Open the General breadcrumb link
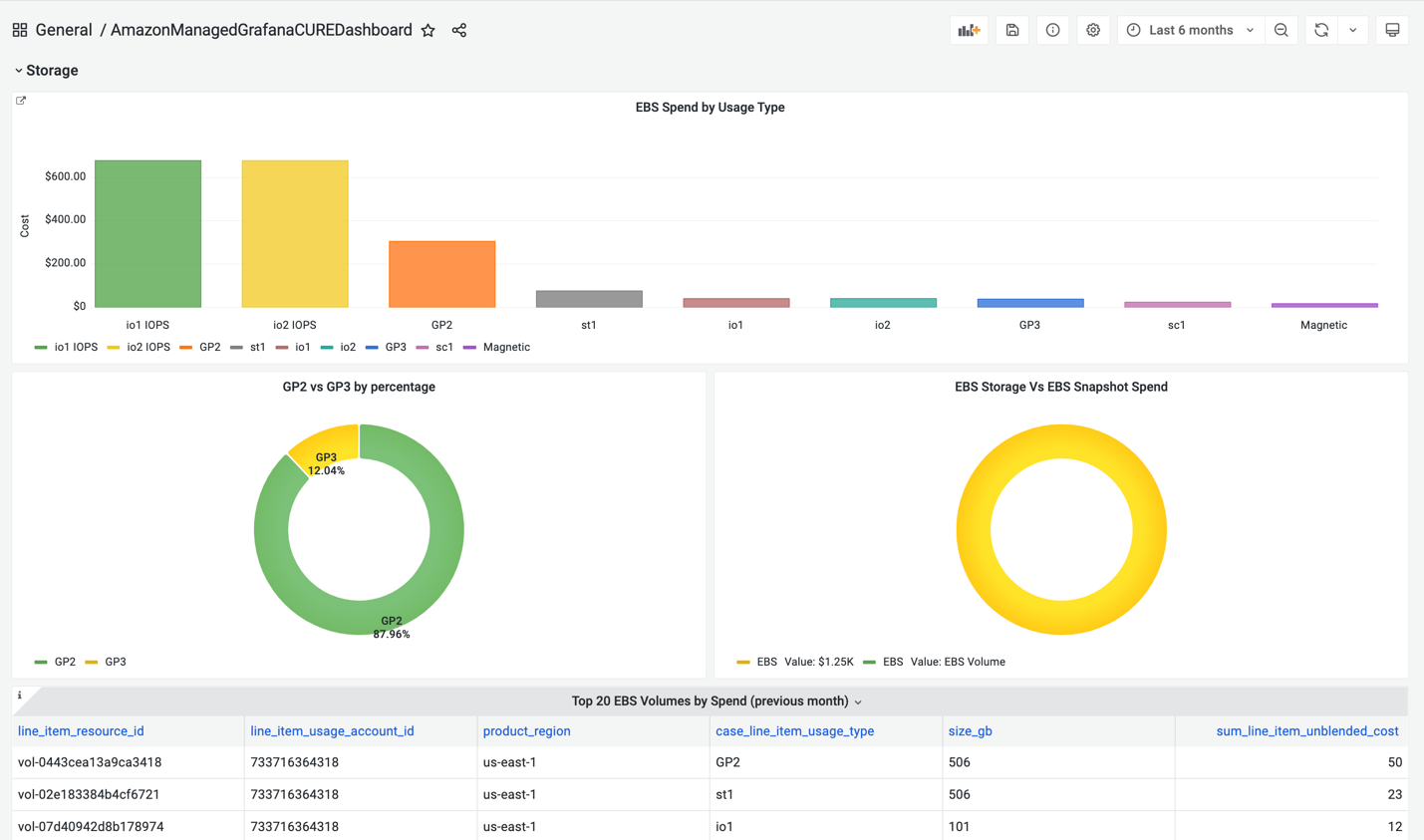The height and width of the screenshot is (840, 1424). [64, 30]
